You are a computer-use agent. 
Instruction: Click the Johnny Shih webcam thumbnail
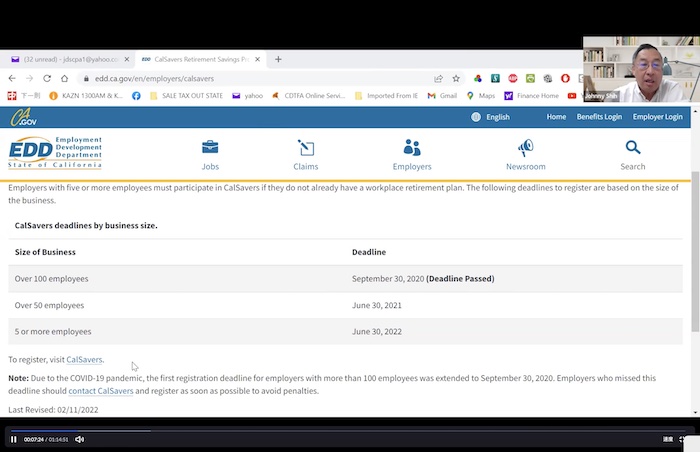tap(641, 69)
